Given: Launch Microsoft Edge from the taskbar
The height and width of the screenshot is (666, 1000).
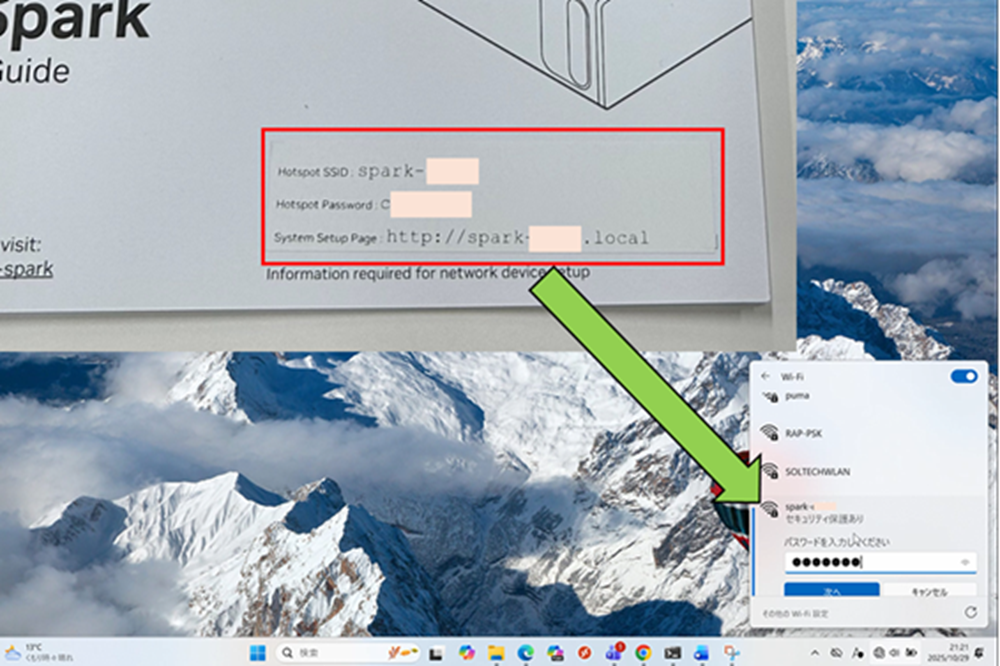Looking at the screenshot, I should pos(525,653).
